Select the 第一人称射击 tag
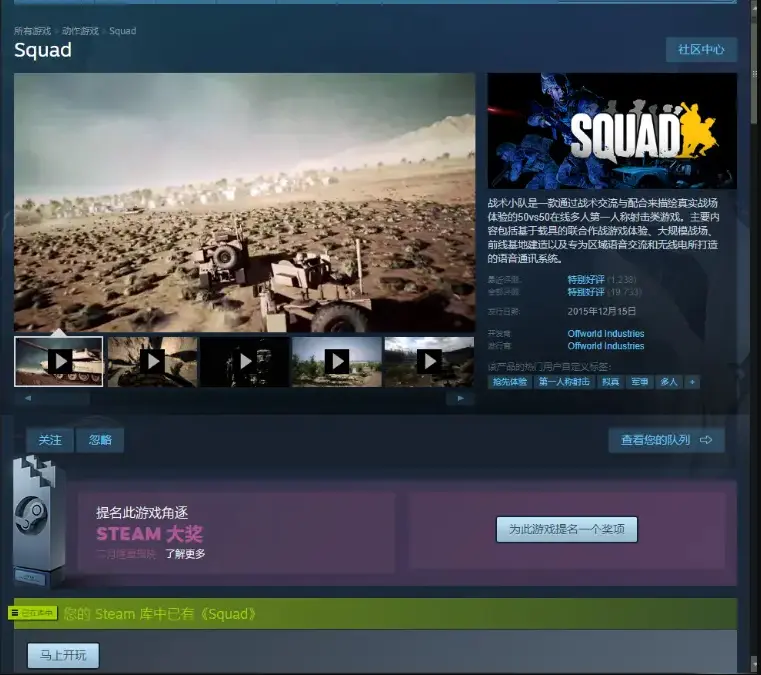 564,382
